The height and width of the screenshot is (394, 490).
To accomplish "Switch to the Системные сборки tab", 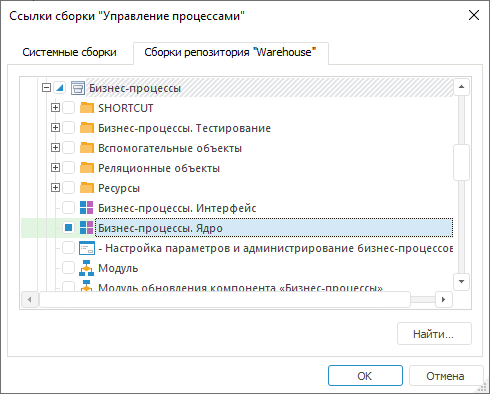I will click(x=69, y=52).
